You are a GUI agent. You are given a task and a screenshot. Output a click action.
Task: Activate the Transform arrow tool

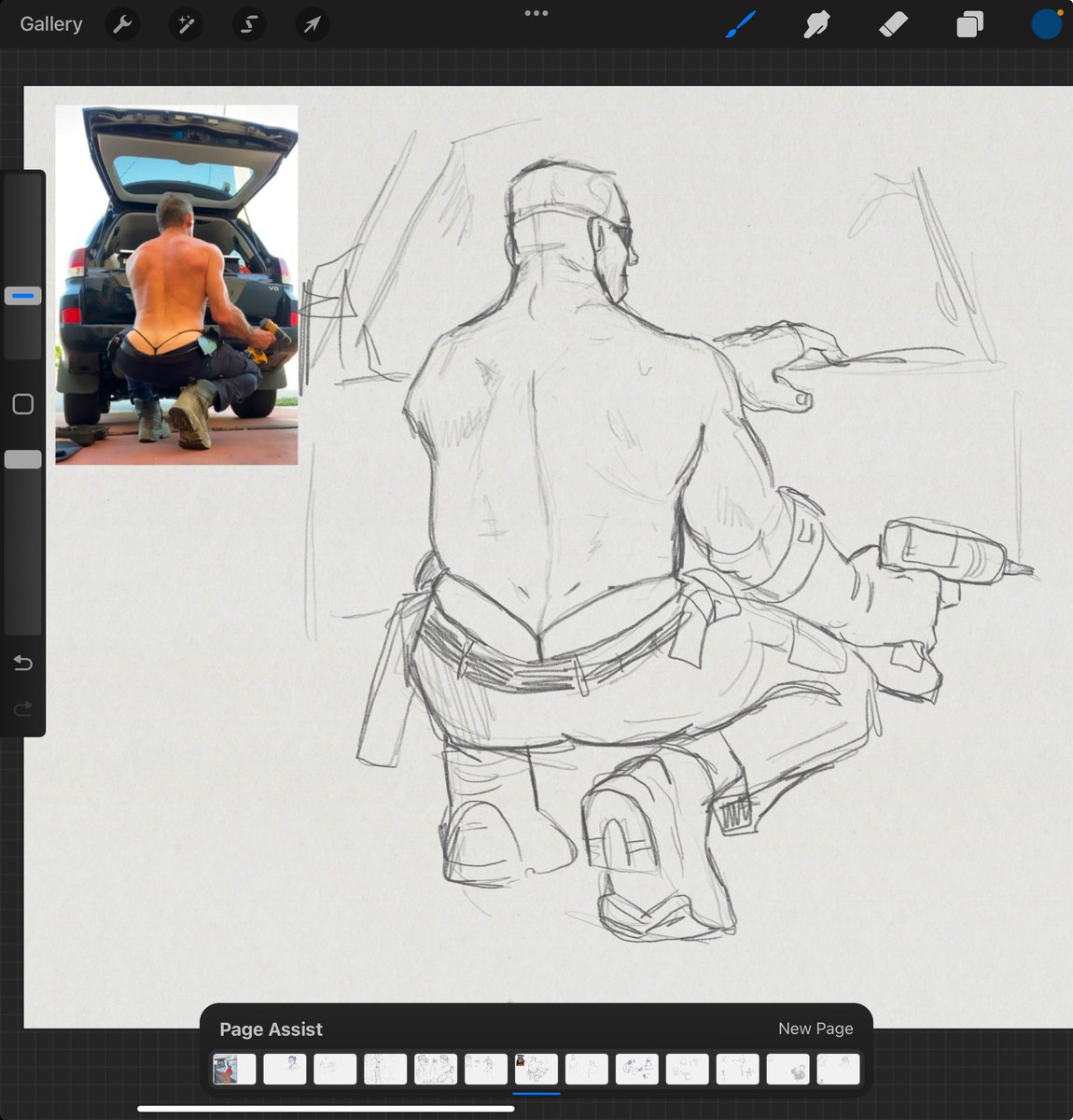[313, 24]
